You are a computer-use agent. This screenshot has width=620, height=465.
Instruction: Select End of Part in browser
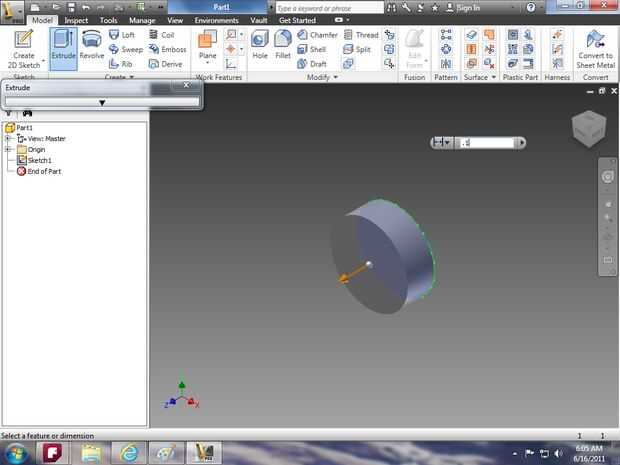tap(39, 171)
